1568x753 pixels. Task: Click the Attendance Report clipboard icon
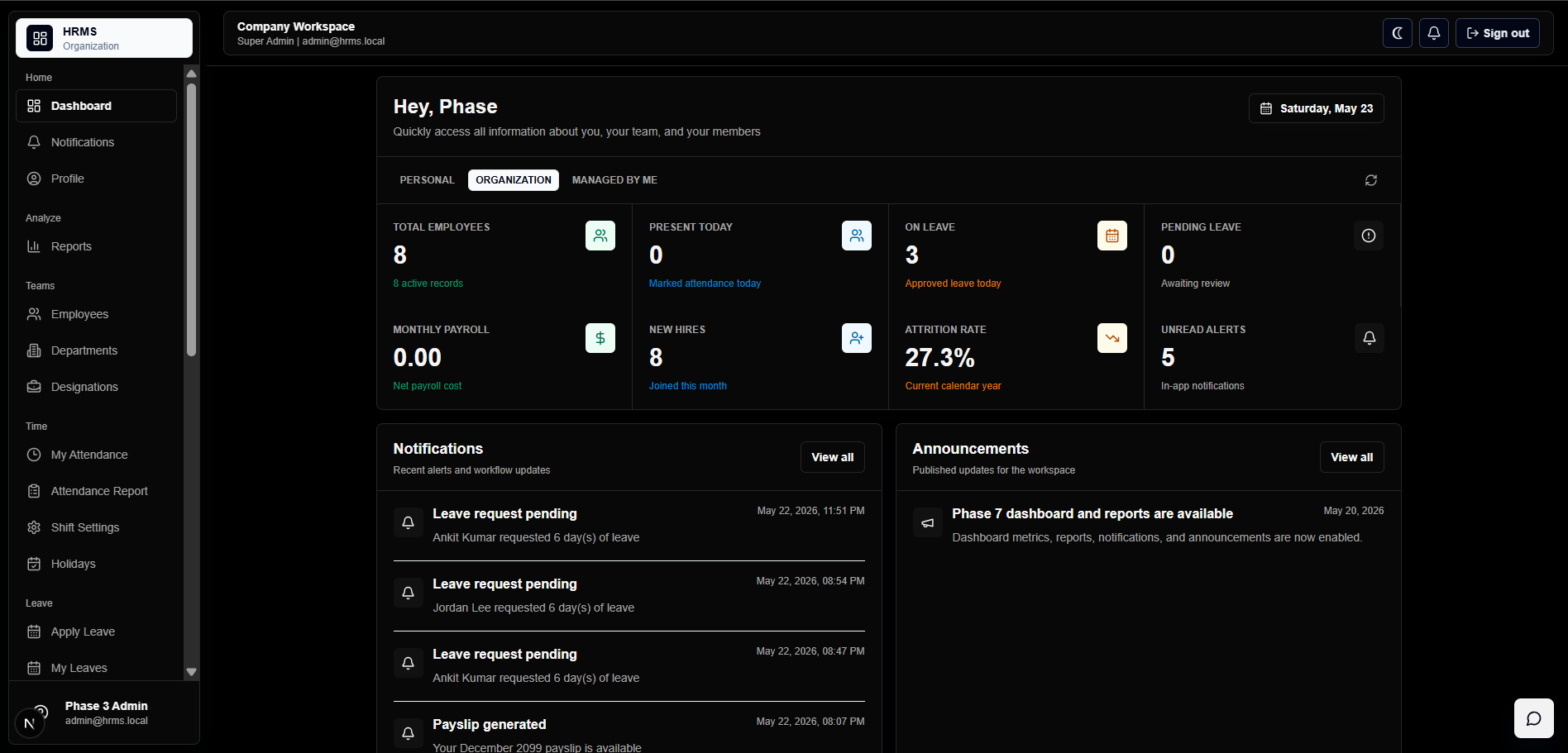click(34, 491)
